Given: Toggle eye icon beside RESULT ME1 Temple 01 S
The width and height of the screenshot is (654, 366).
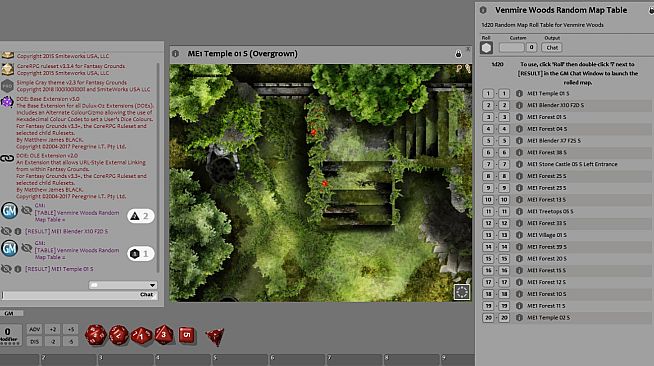Looking at the screenshot, I should [6, 269].
